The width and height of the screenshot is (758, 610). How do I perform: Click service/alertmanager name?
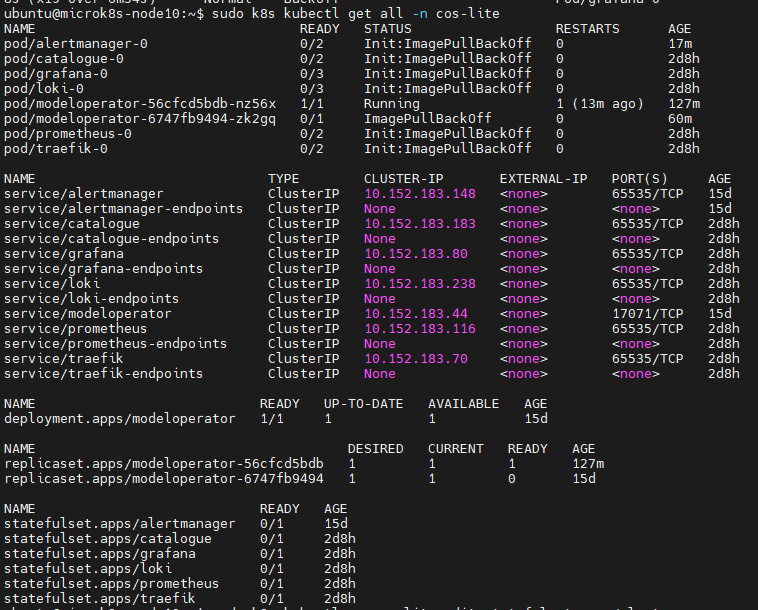(84, 194)
